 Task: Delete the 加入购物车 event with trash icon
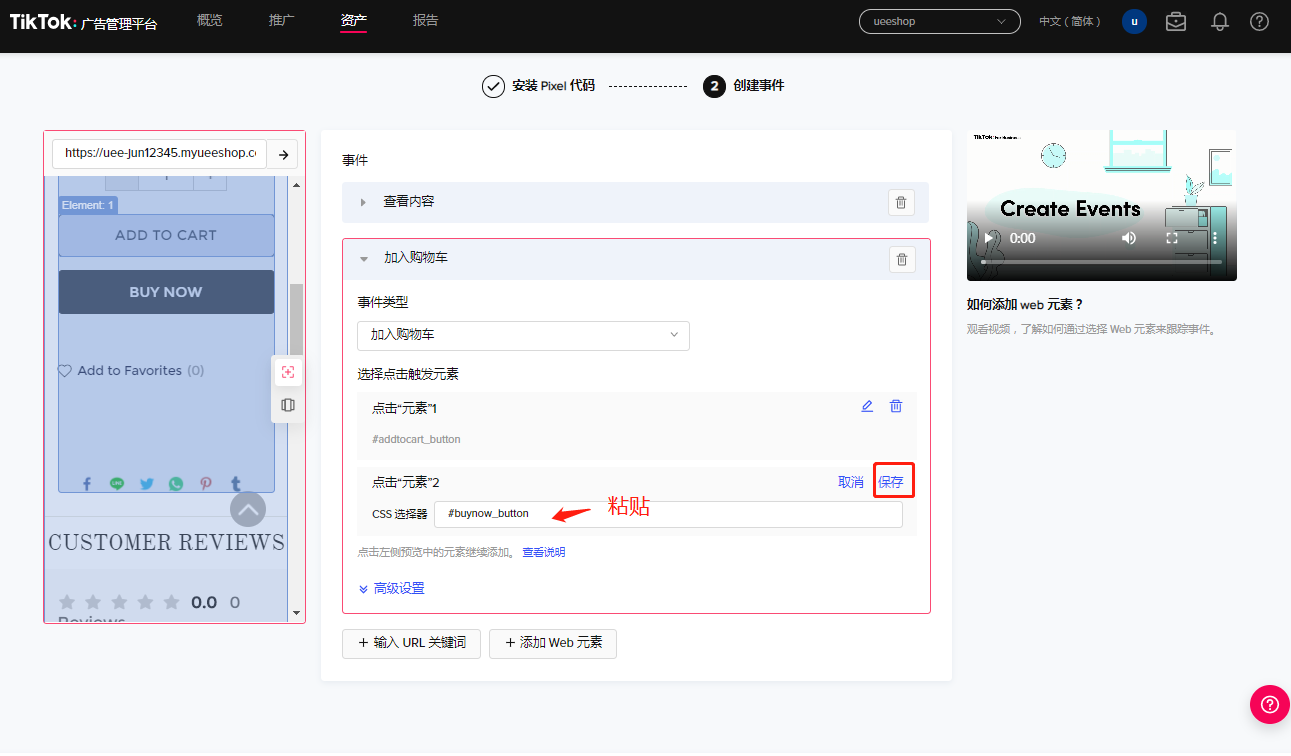tap(901, 259)
